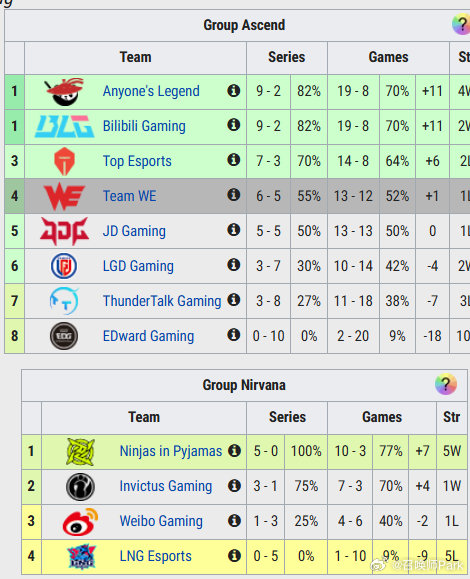Open the Invictus Gaming team link
The width and height of the screenshot is (470, 579).
(x=166, y=486)
